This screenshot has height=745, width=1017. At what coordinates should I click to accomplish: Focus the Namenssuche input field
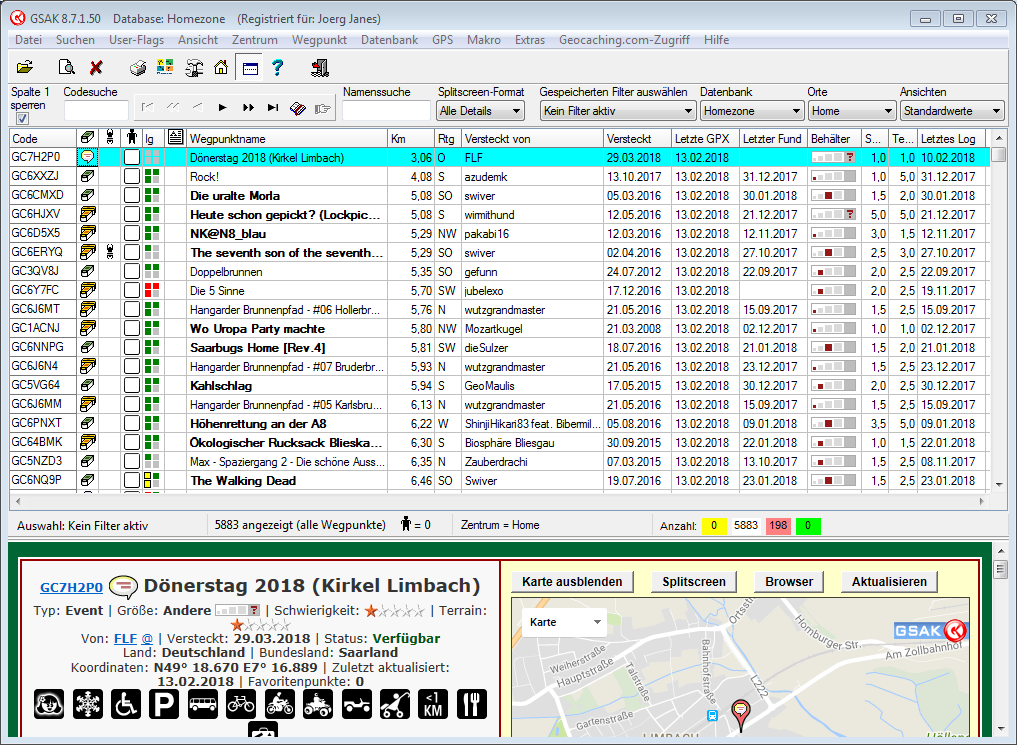point(387,111)
